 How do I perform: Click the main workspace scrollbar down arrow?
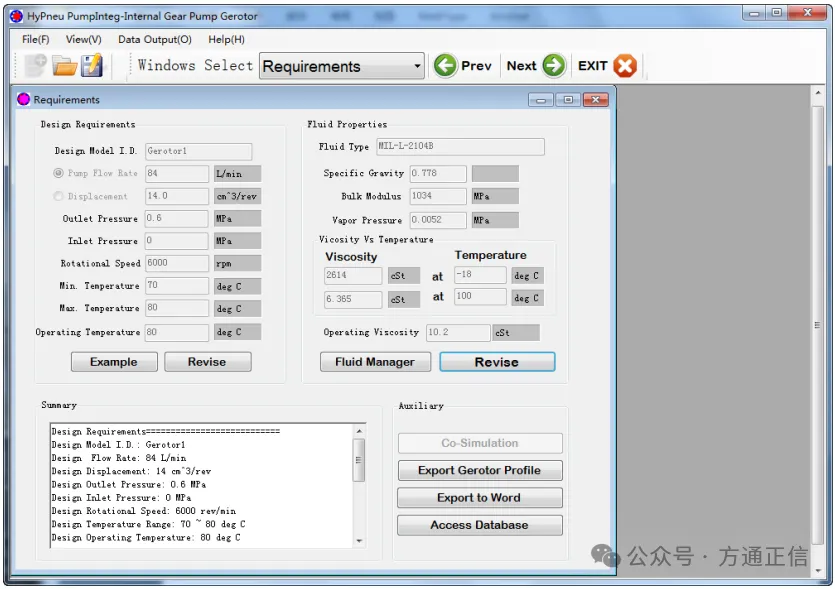point(818,570)
